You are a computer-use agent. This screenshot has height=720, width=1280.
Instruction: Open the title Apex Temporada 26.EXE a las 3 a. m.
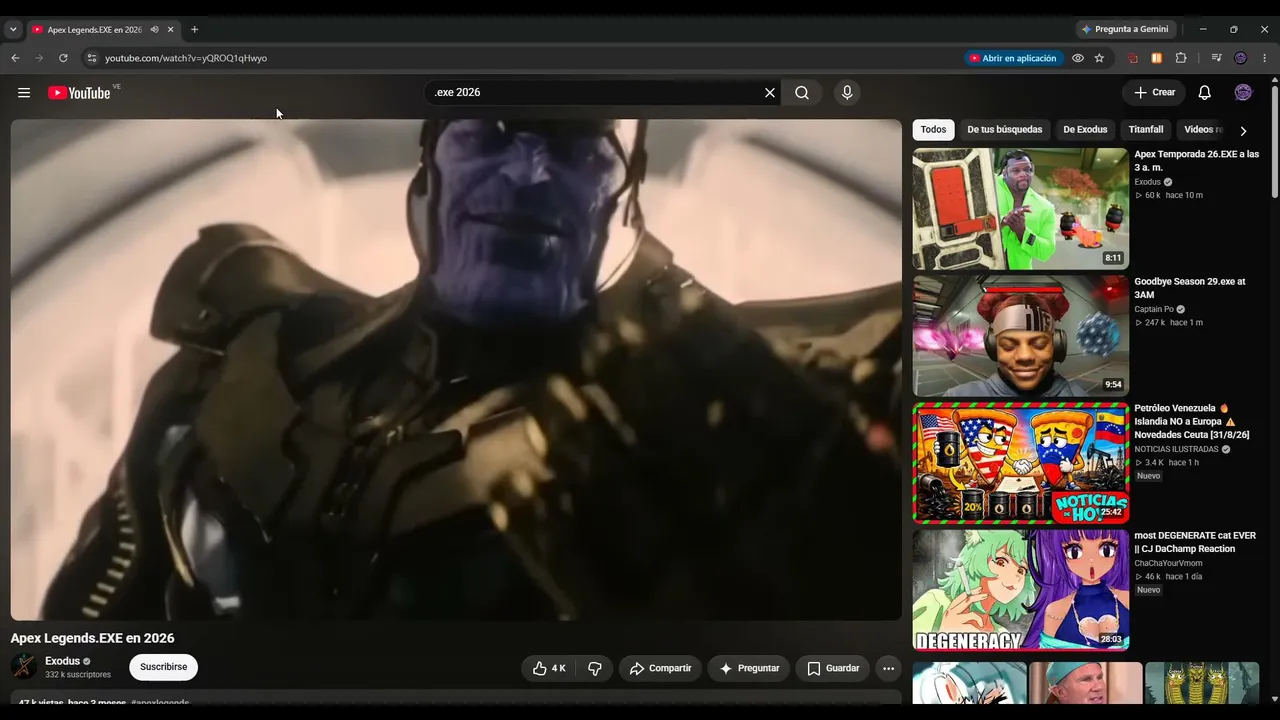1196,161
